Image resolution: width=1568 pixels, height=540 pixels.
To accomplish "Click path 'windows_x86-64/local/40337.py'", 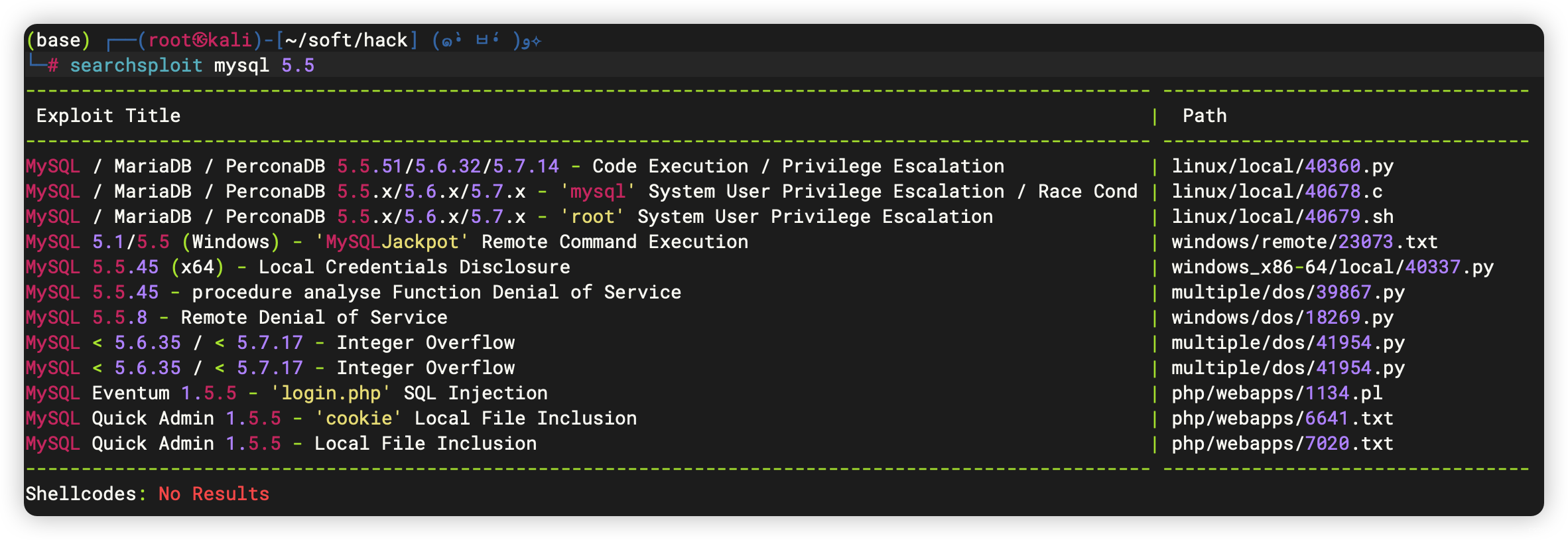I will click(1333, 267).
